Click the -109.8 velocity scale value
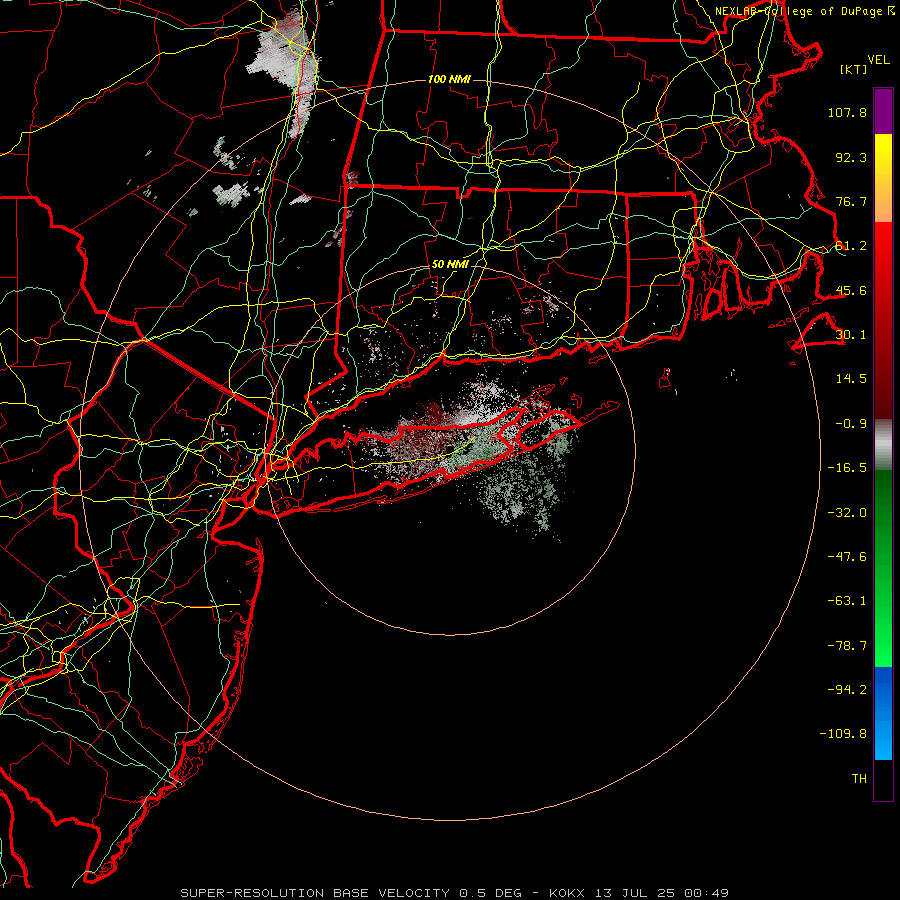This screenshot has height=900, width=900. (843, 734)
